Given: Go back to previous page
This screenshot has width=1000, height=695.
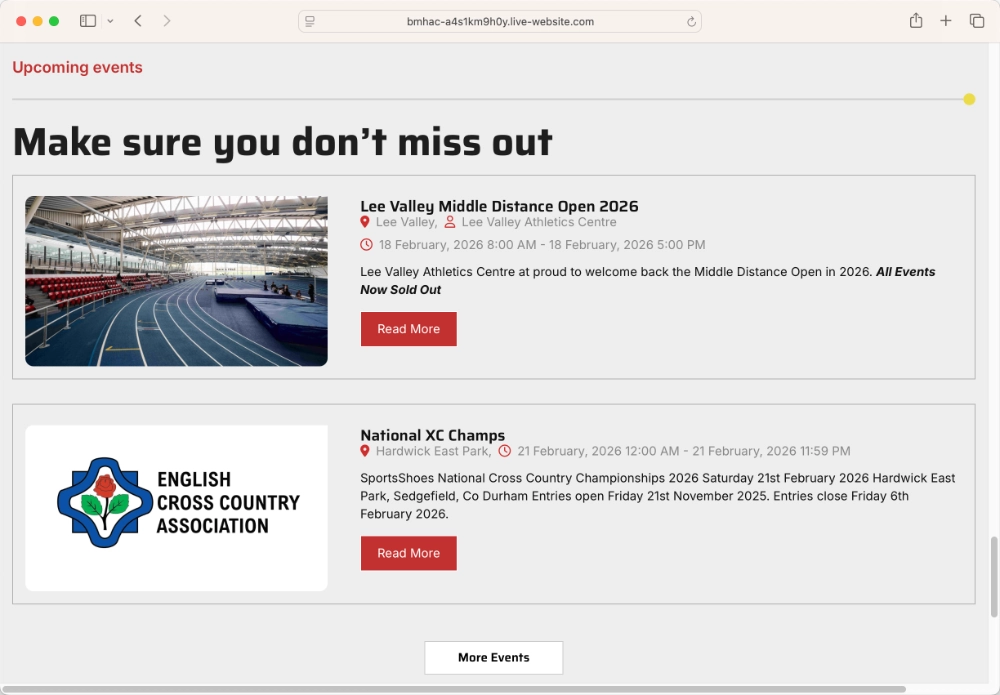Looking at the screenshot, I should [138, 21].
